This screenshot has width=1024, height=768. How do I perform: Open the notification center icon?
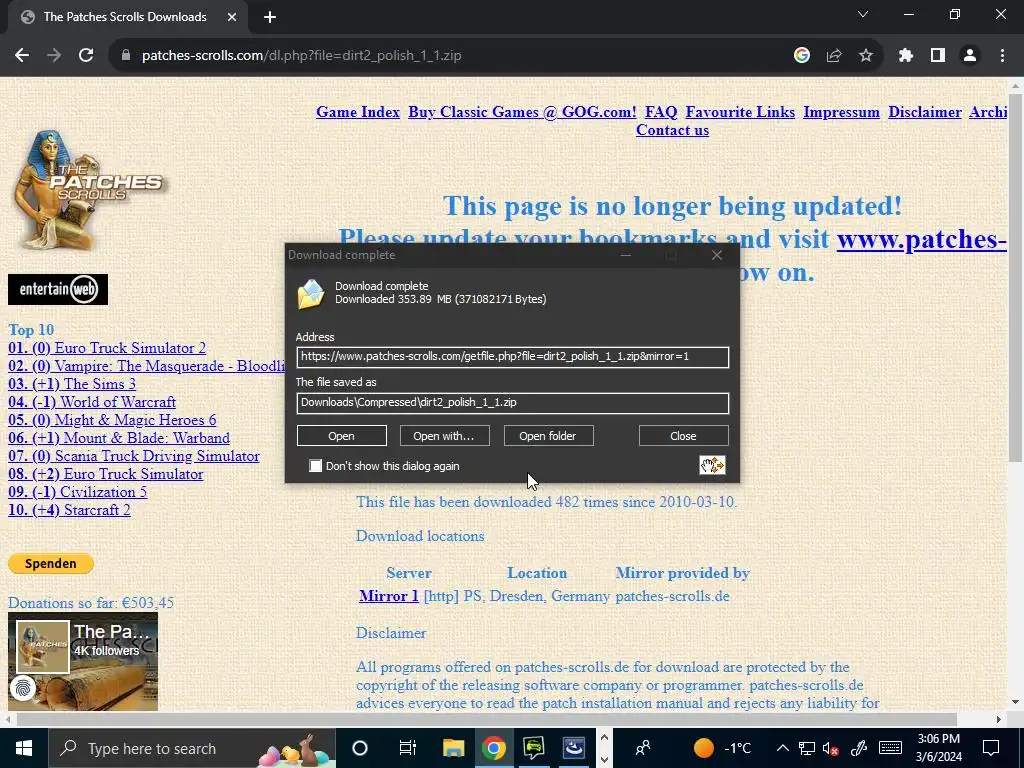991,748
